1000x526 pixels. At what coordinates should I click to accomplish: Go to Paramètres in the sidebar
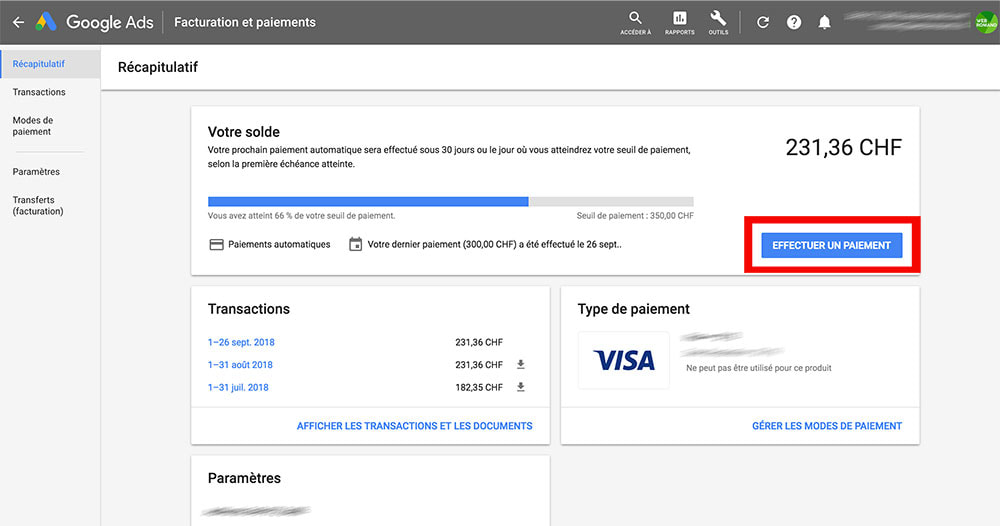[36, 172]
